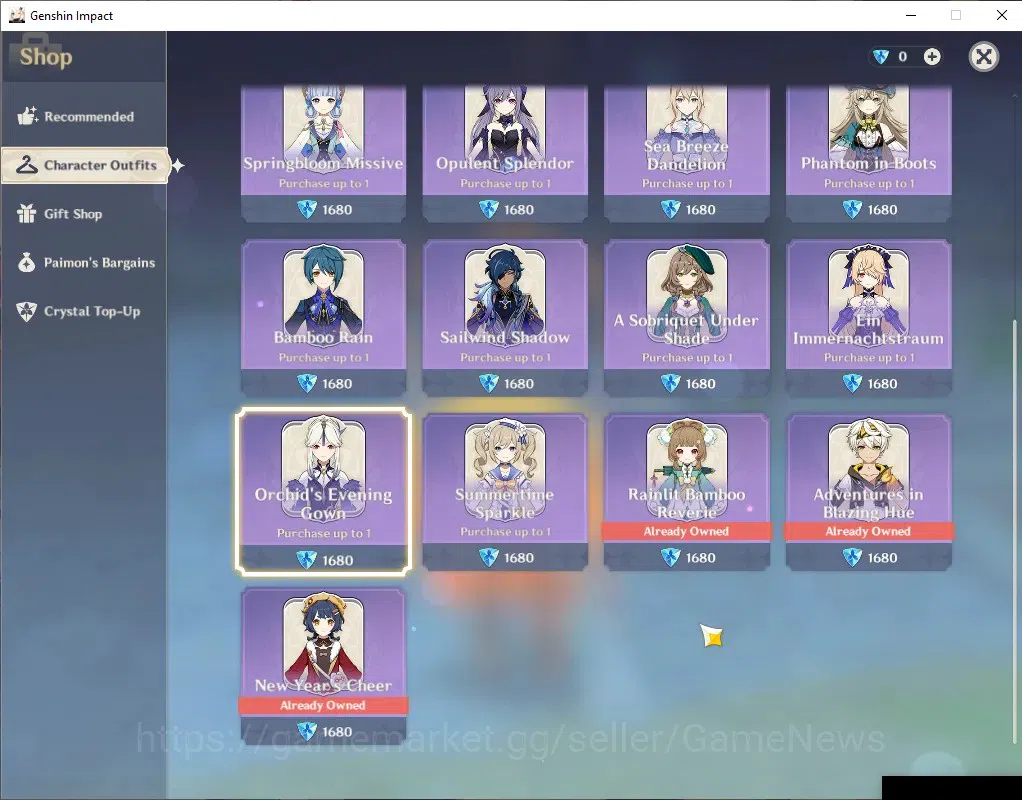Click Opulent Splendor 1680 price

[x=505, y=209]
